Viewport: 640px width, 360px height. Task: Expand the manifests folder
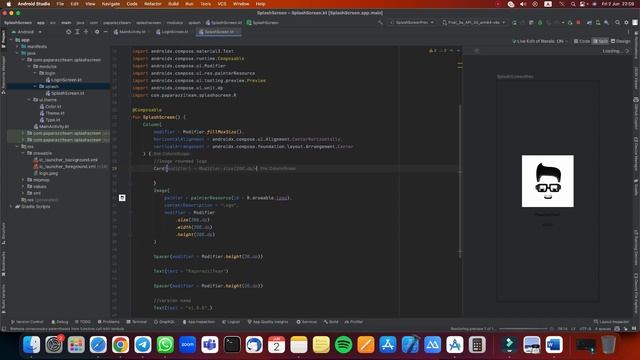pos(17,47)
